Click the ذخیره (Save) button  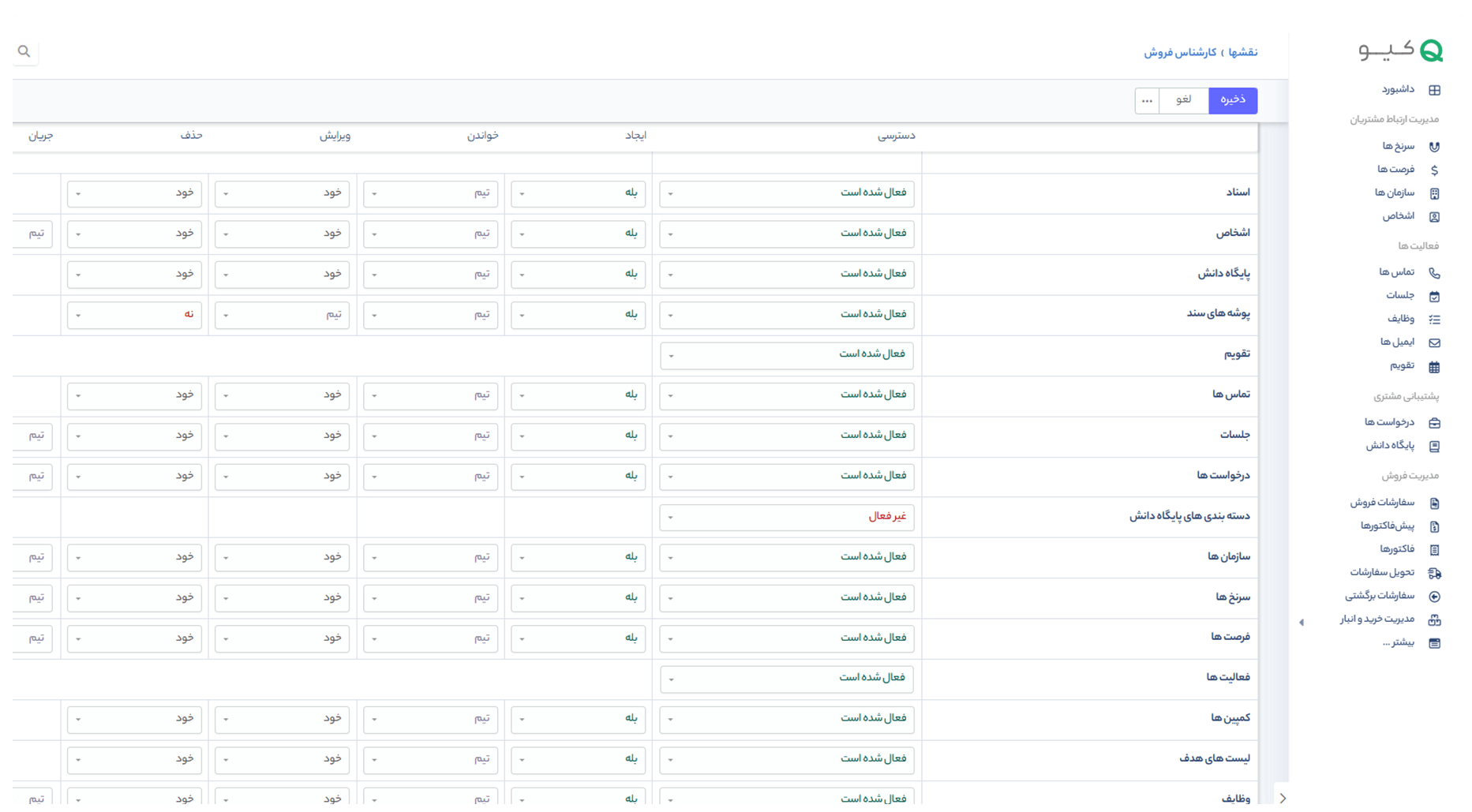[1232, 100]
